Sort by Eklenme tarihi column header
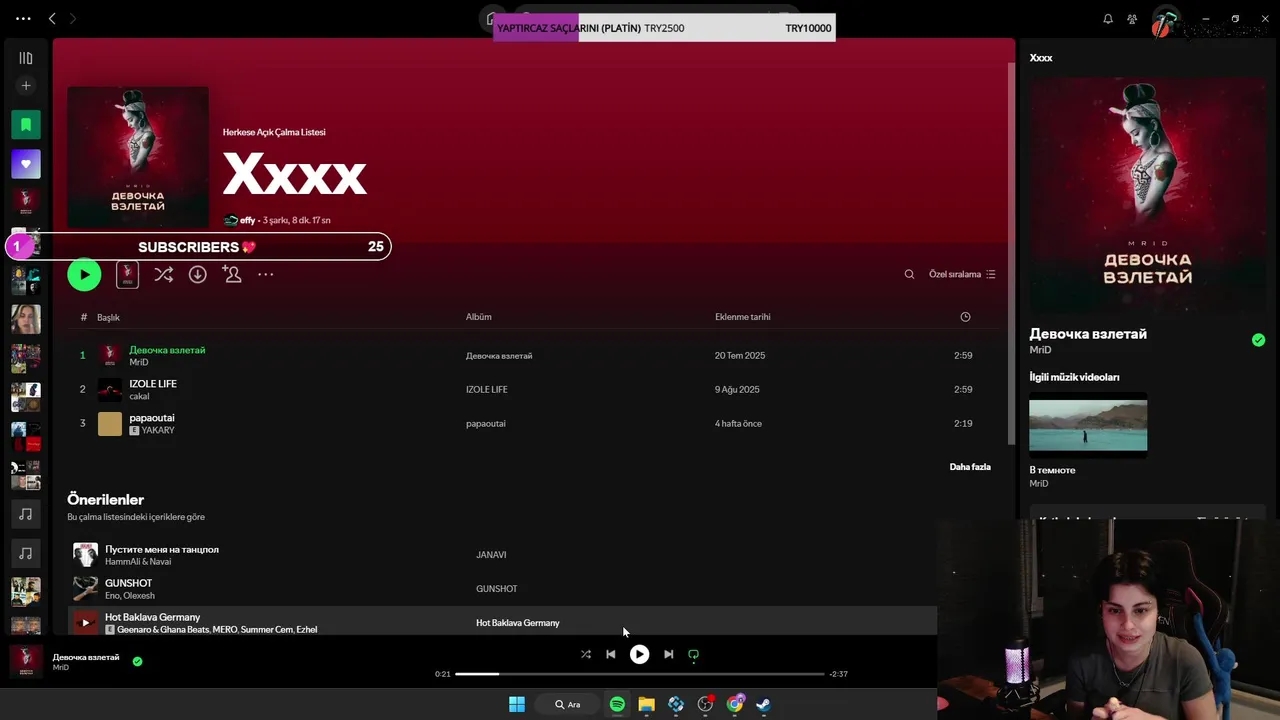Viewport: 1280px width, 720px height. coord(742,317)
